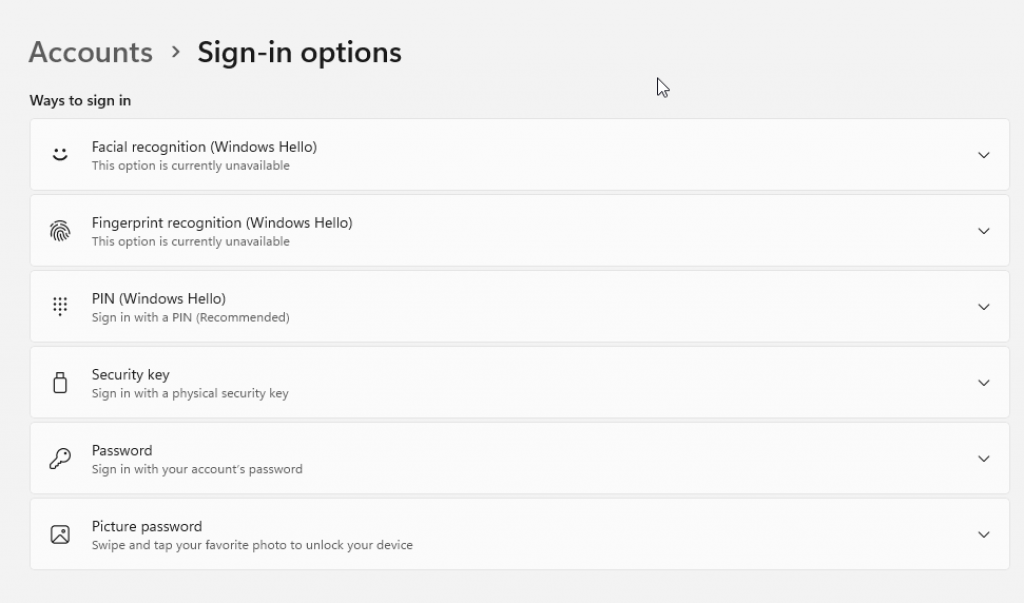The height and width of the screenshot is (603, 1024).
Task: Open the PIN (Windows Hello) label
Action: [159, 299]
